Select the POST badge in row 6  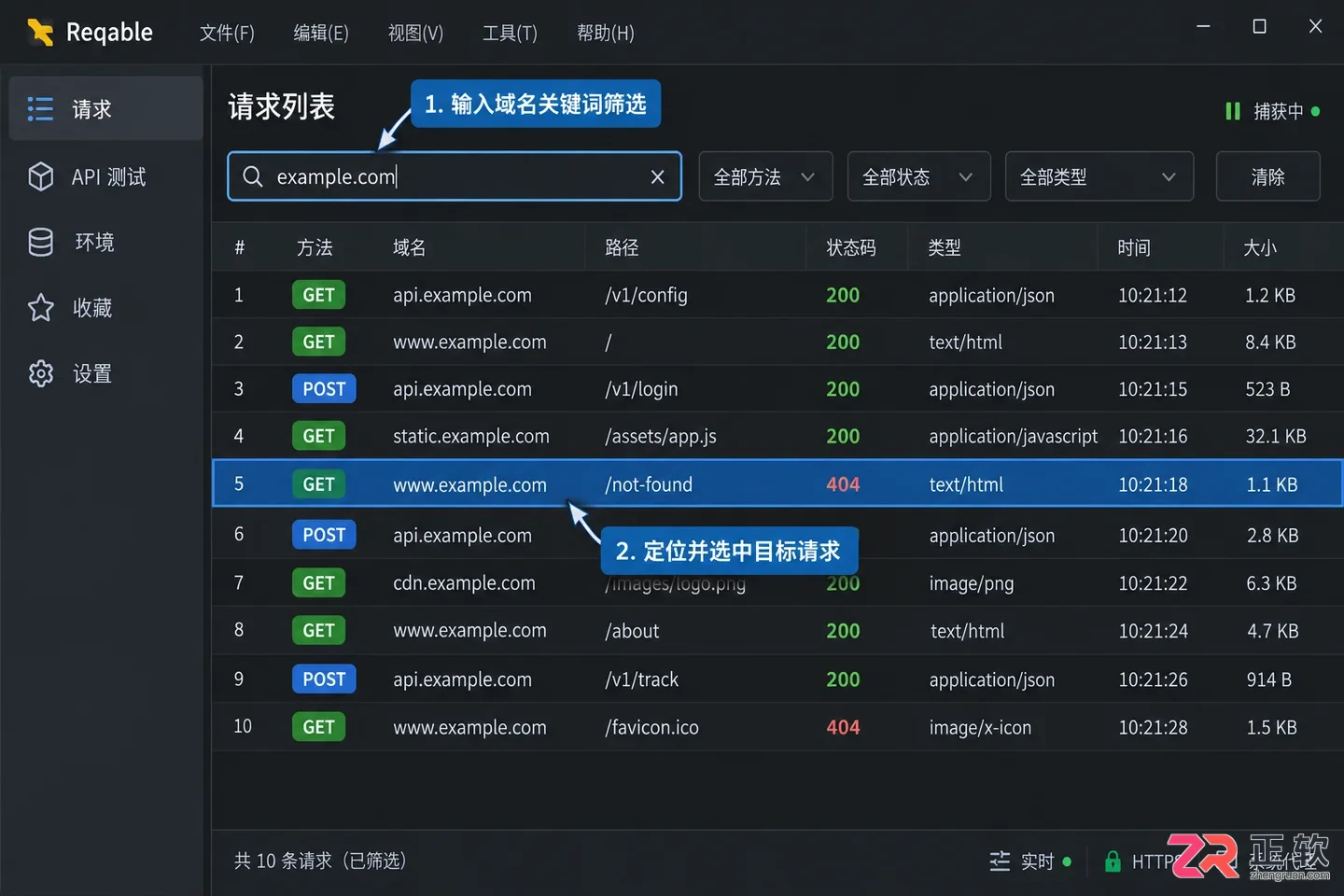point(324,535)
